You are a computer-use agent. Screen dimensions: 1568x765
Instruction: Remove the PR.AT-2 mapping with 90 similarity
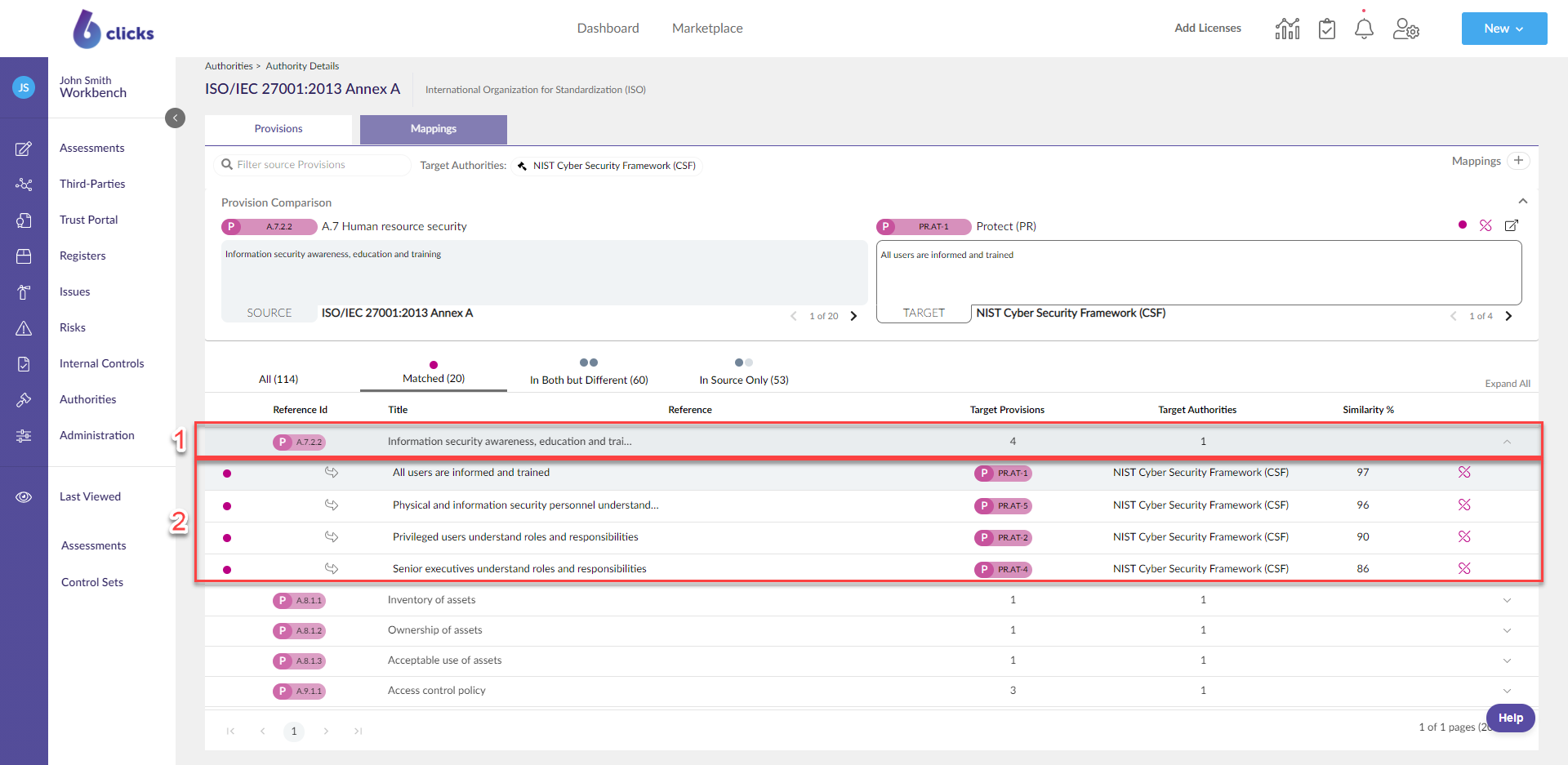(1464, 536)
